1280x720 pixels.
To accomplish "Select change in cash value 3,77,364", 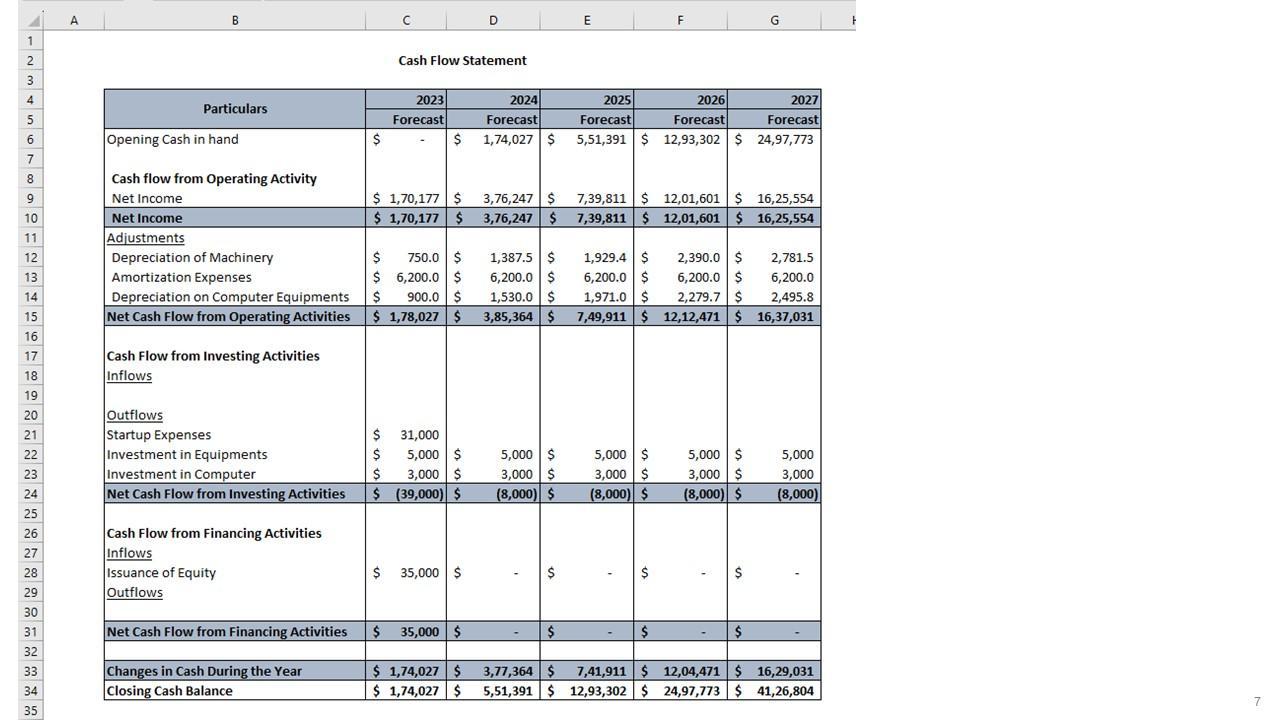I will pos(493,671).
